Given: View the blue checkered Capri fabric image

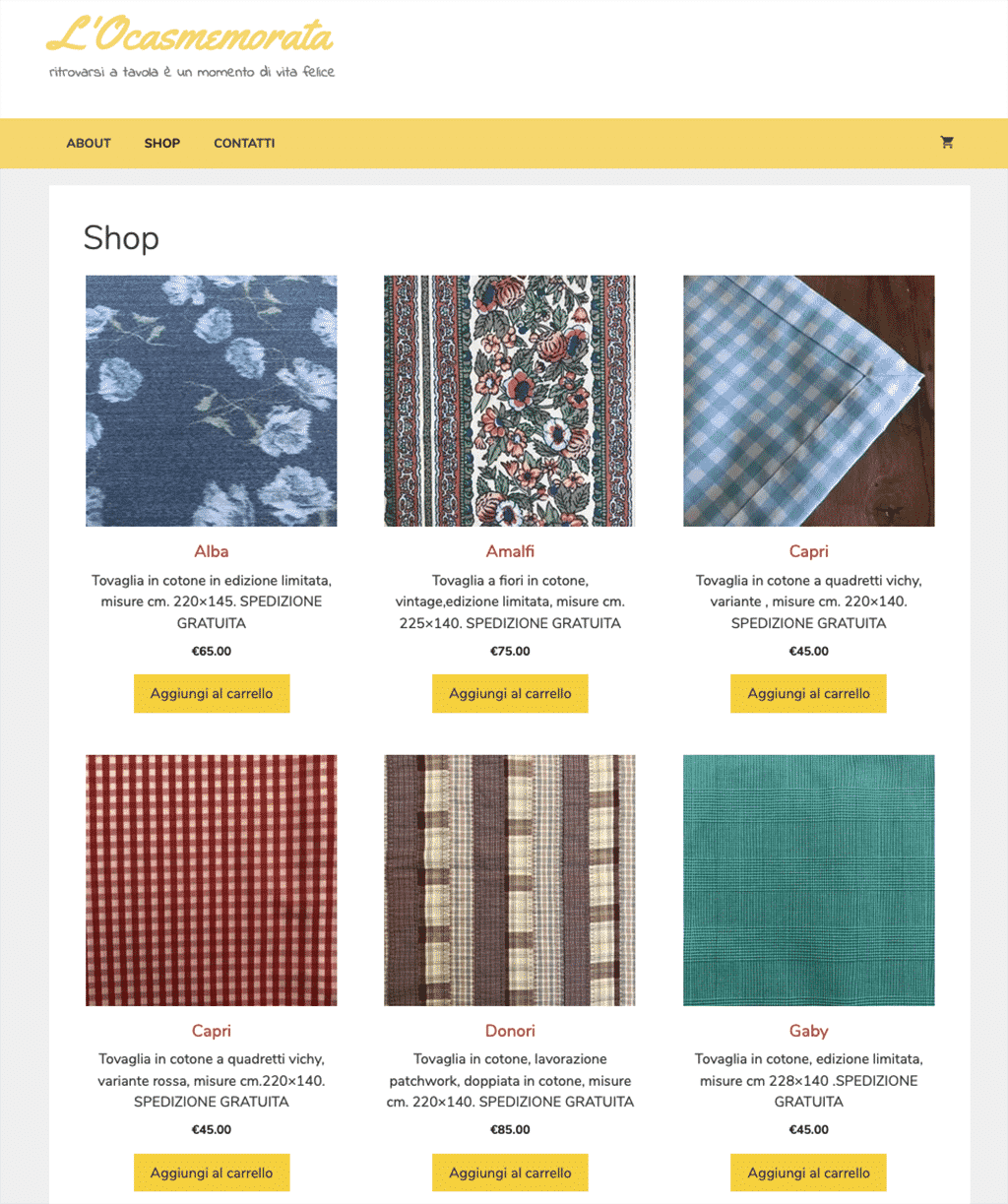Looking at the screenshot, I should (x=808, y=401).
